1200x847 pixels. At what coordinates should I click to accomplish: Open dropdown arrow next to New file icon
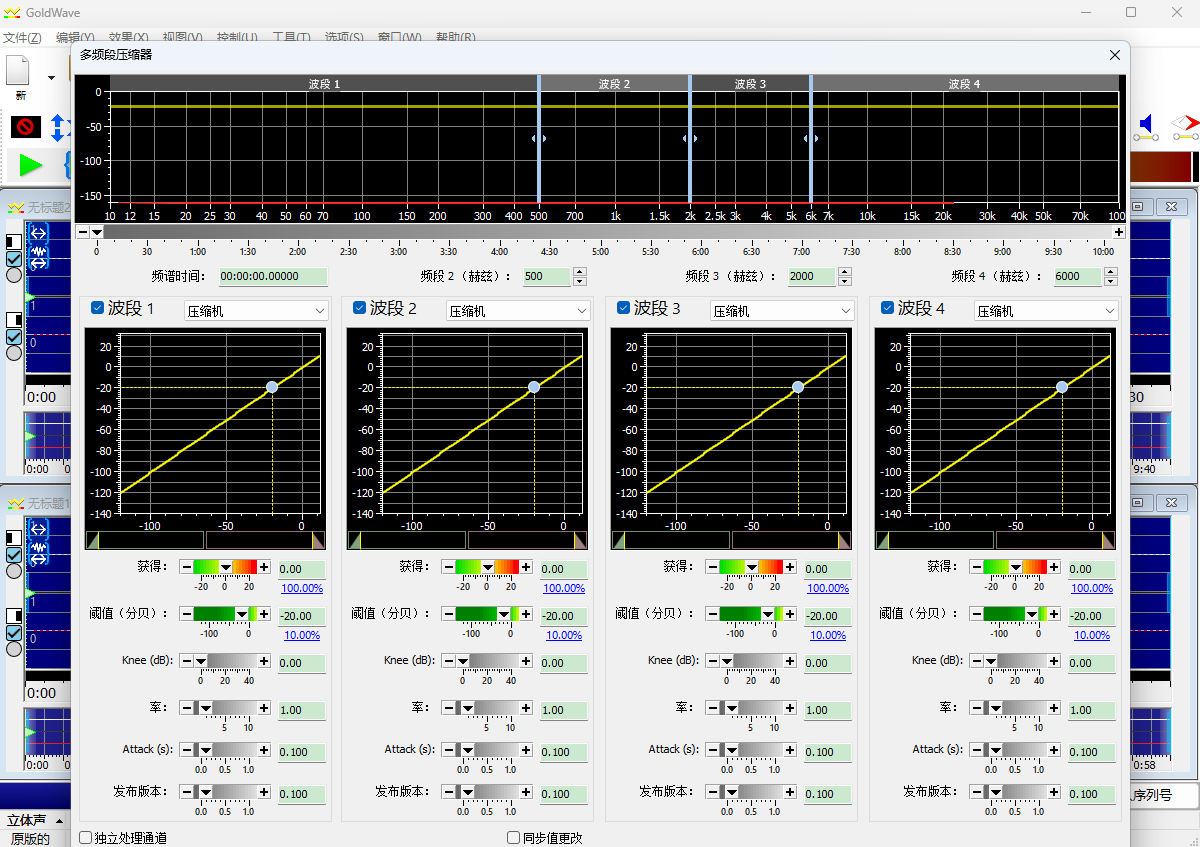[x=51, y=77]
